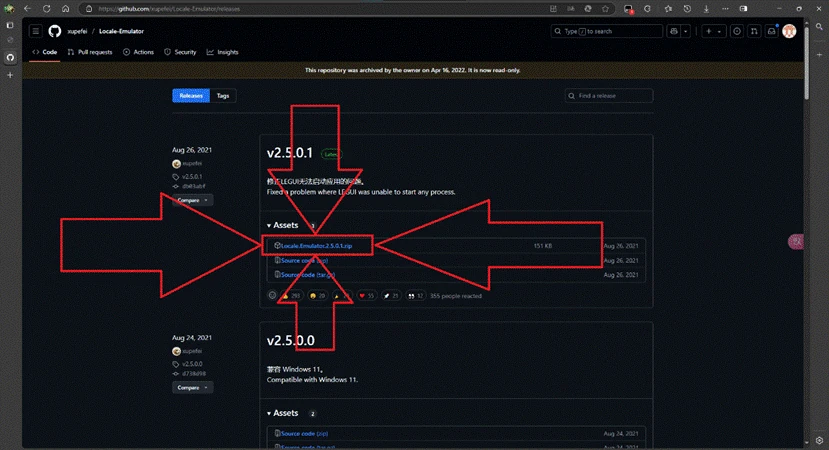Switch to the Tags view
This screenshot has width=829, height=450.
(223, 96)
